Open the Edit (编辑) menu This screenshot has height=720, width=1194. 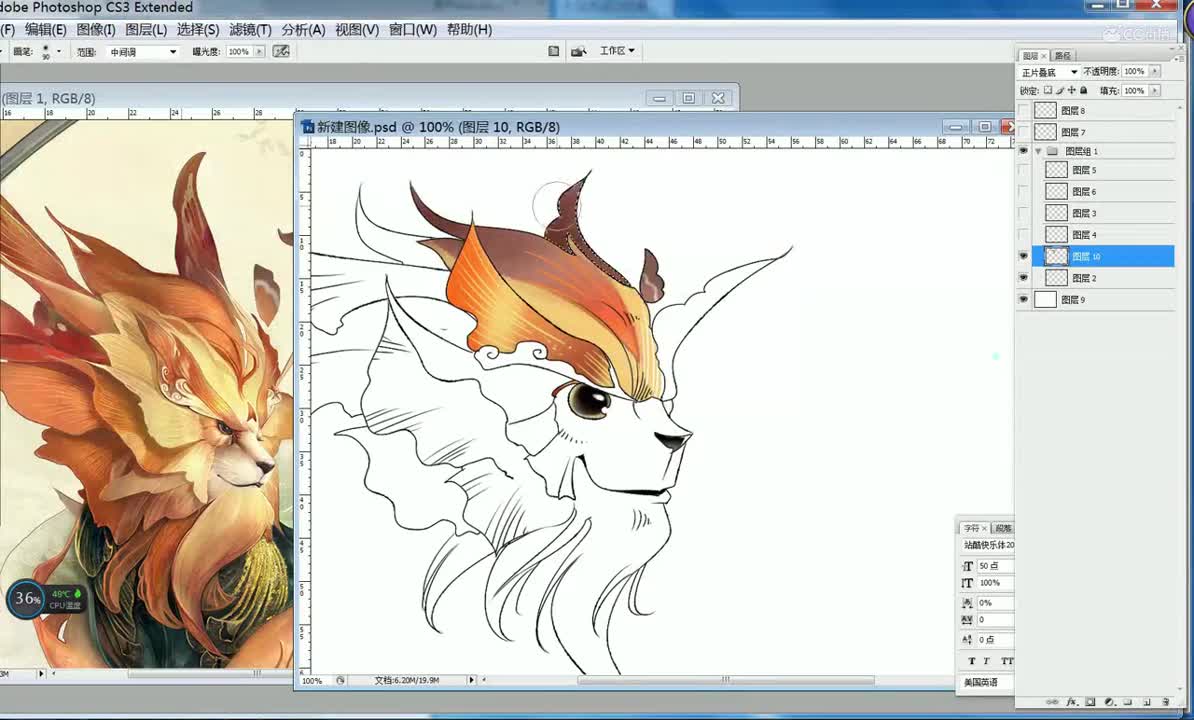46,30
